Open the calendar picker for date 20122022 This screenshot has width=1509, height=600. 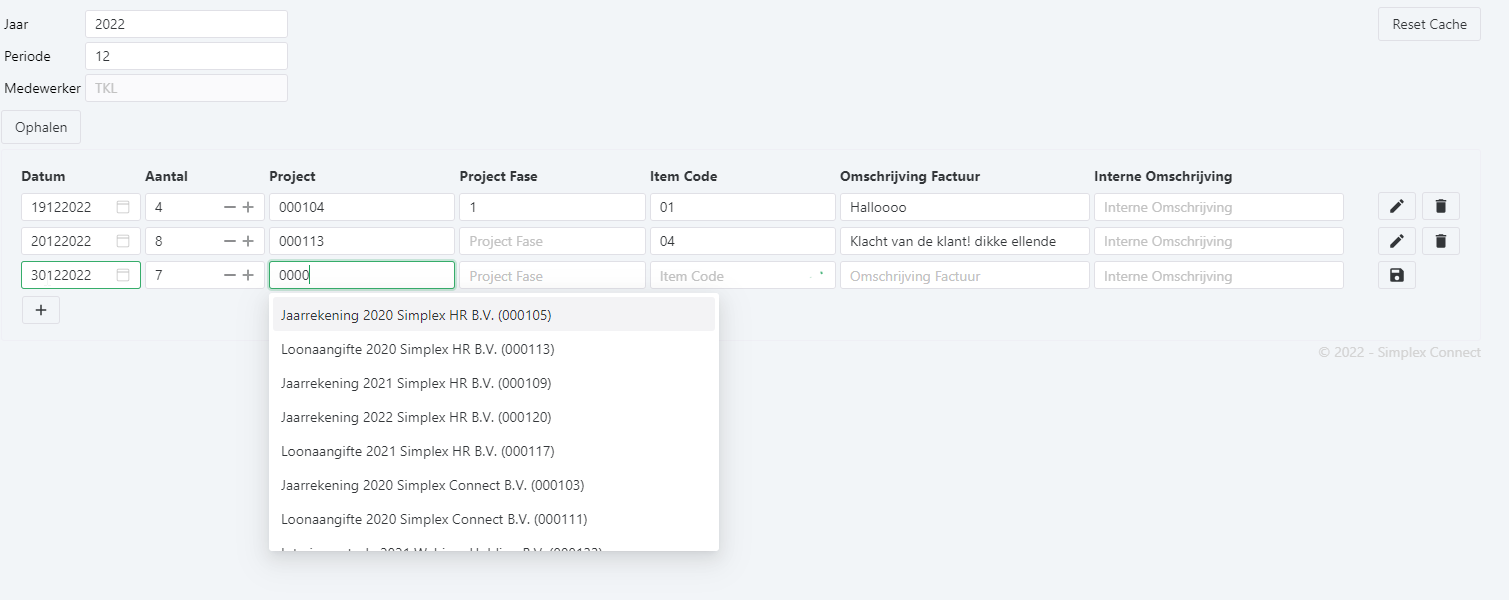(x=123, y=241)
